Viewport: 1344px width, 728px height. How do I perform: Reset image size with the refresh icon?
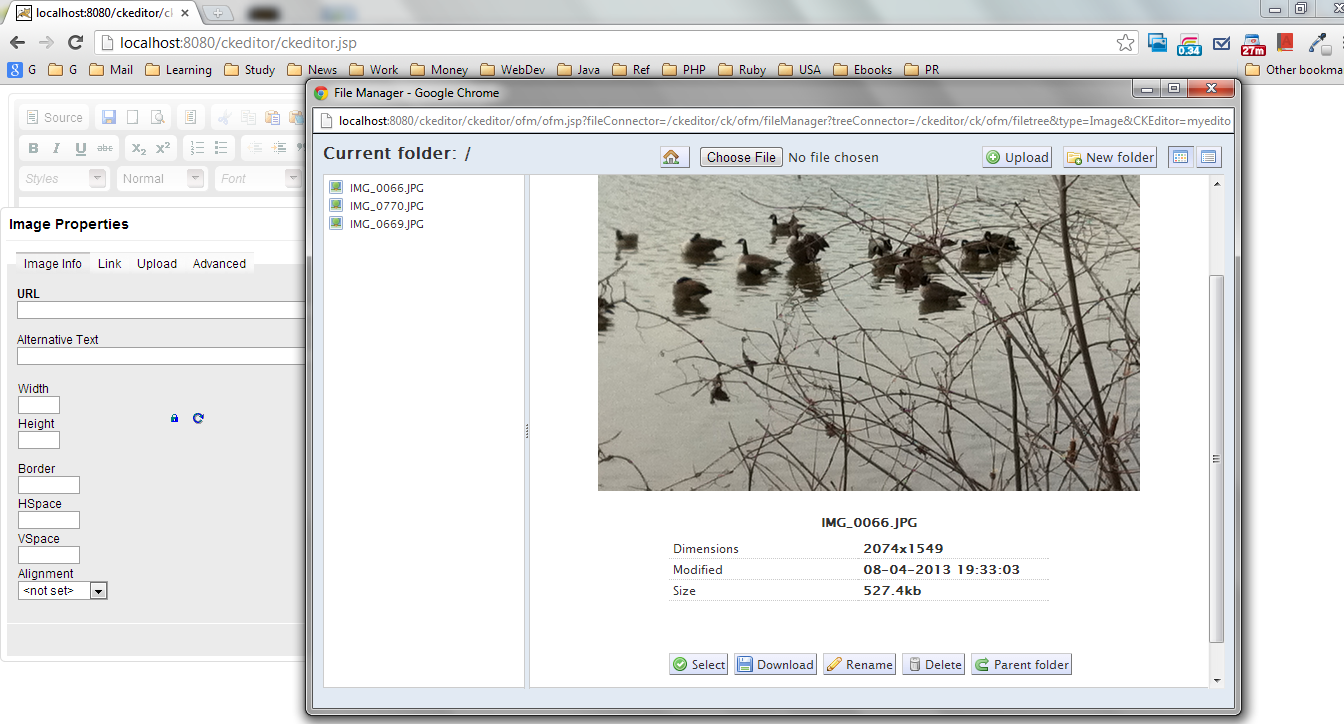click(198, 418)
